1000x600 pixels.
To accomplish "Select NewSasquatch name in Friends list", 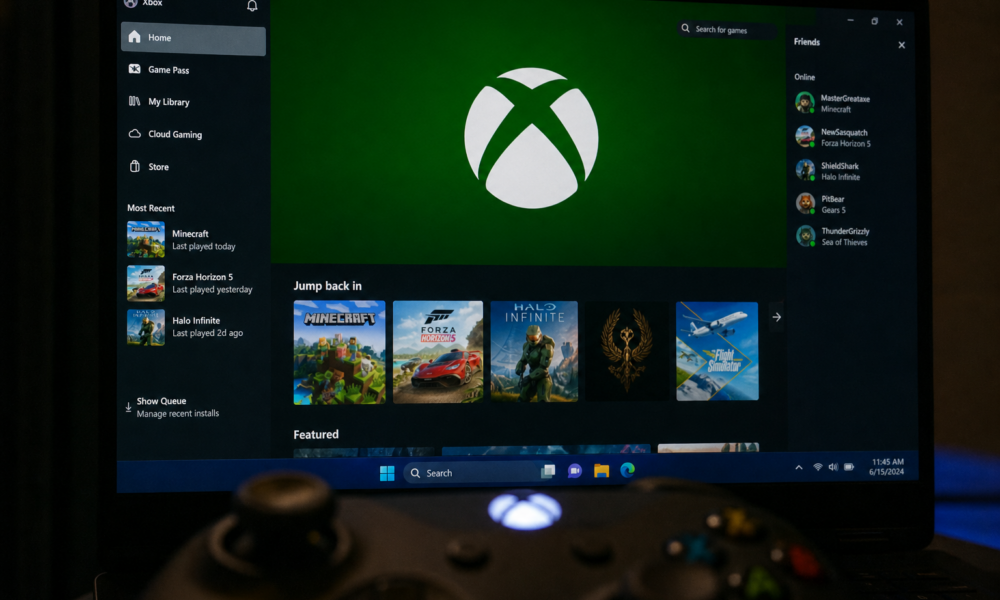I will tap(844, 132).
